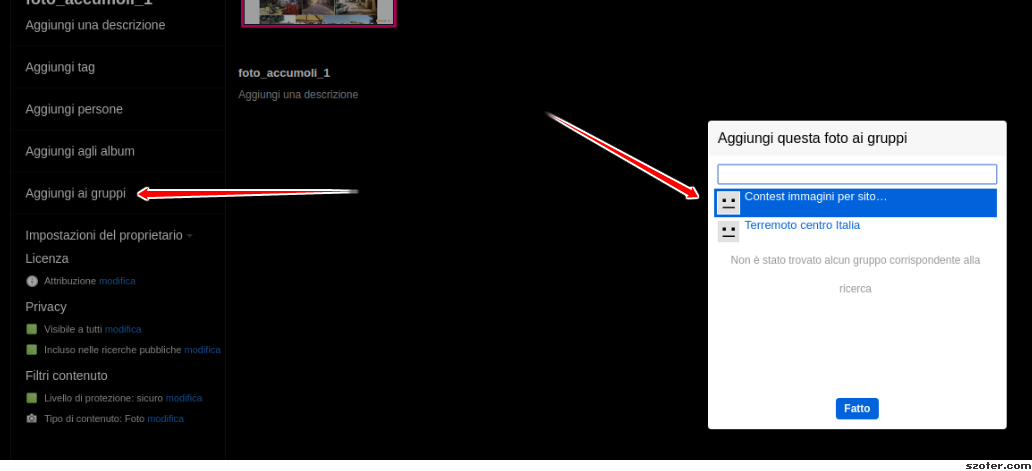Select Aggiungi persone in the sidebar
The width and height of the screenshot is (1032, 471).
74,109
